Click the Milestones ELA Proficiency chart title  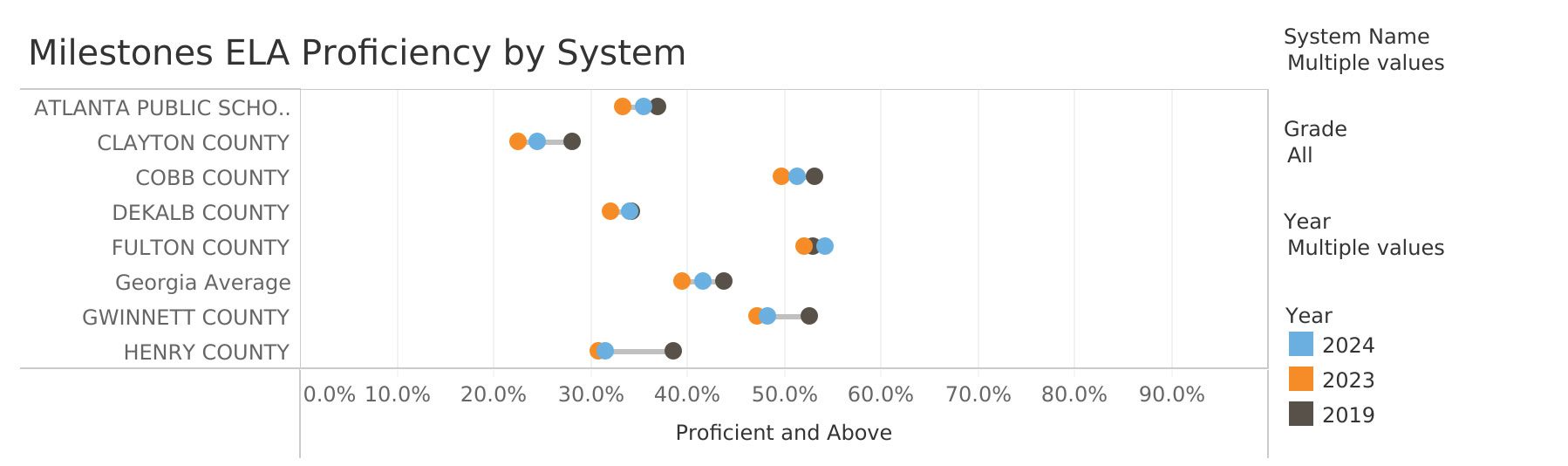[x=357, y=53]
